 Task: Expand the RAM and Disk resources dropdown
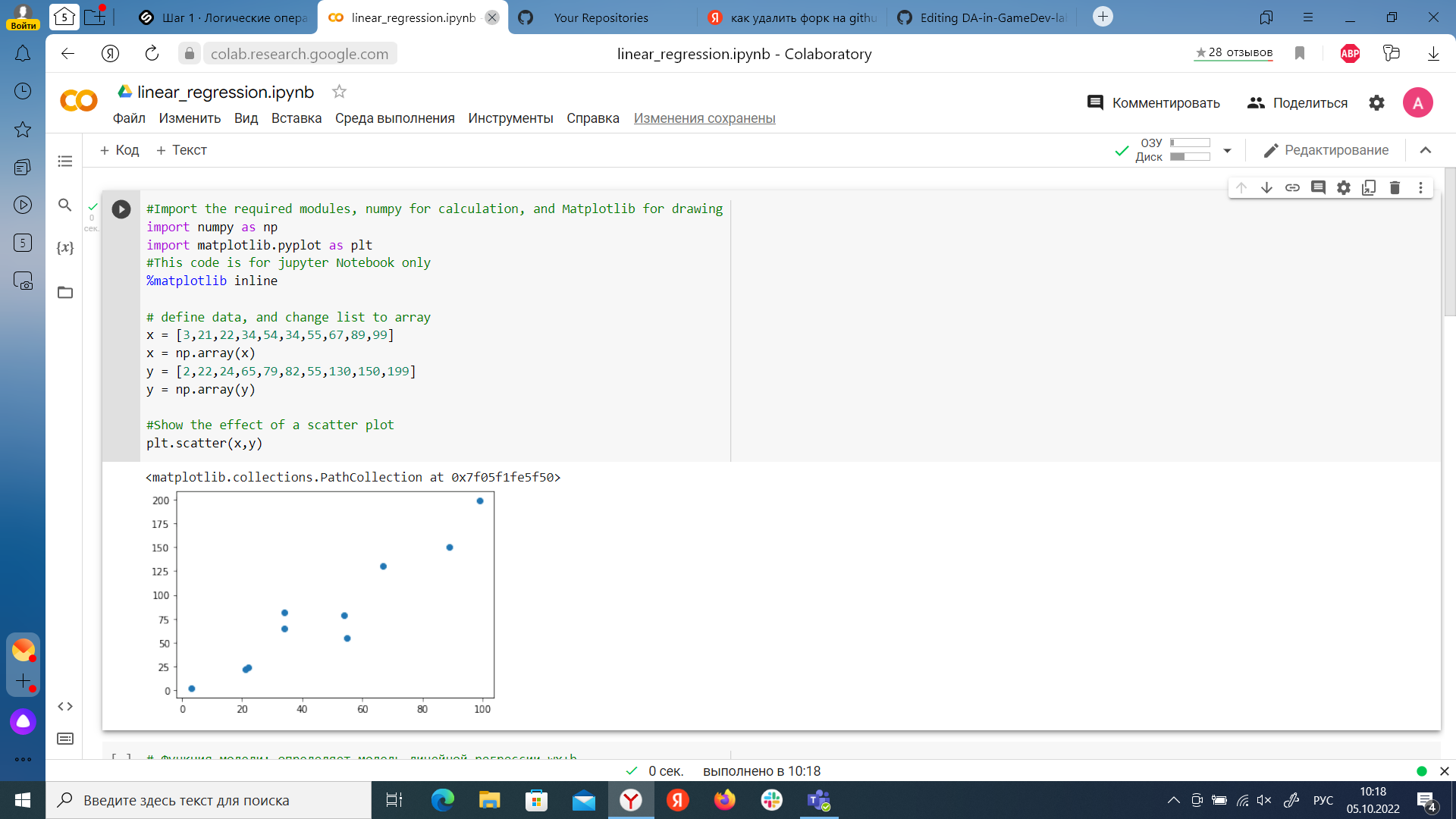click(x=1228, y=150)
